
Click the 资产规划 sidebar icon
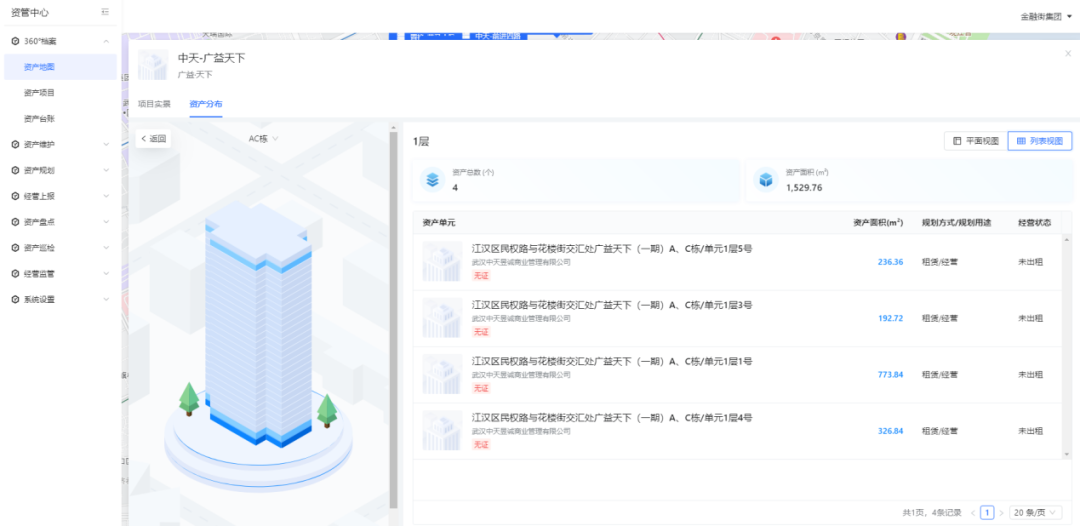[15, 170]
